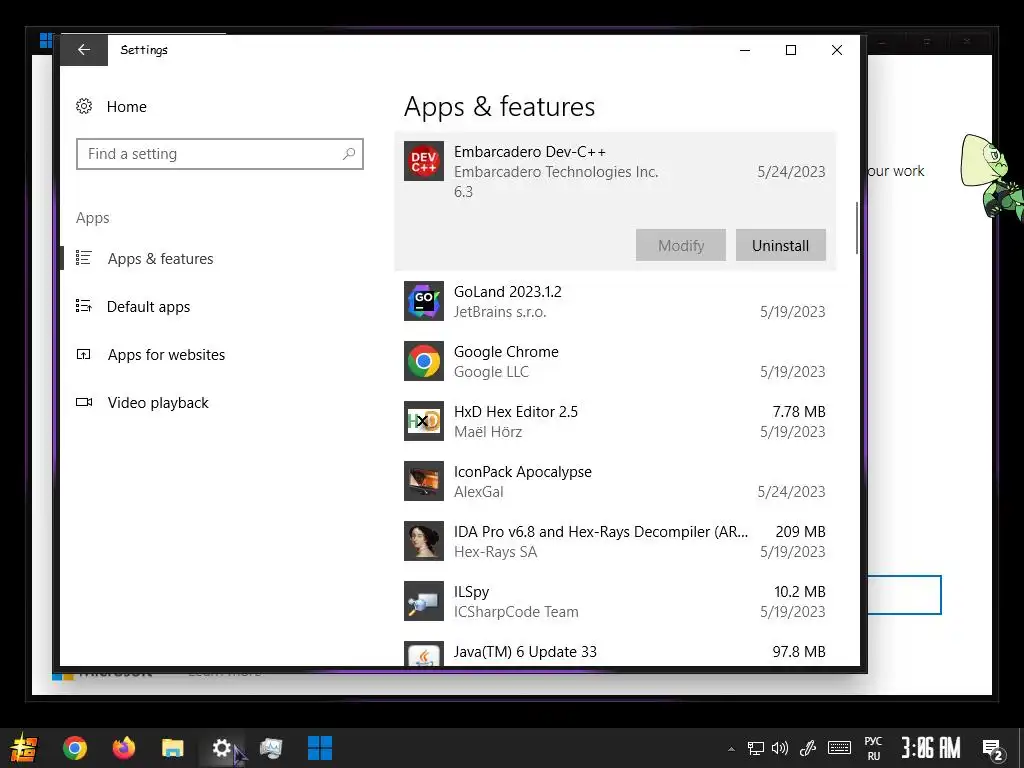Viewport: 1024px width, 768px height.
Task: Open File Explorer from the taskbar
Action: 172,748
